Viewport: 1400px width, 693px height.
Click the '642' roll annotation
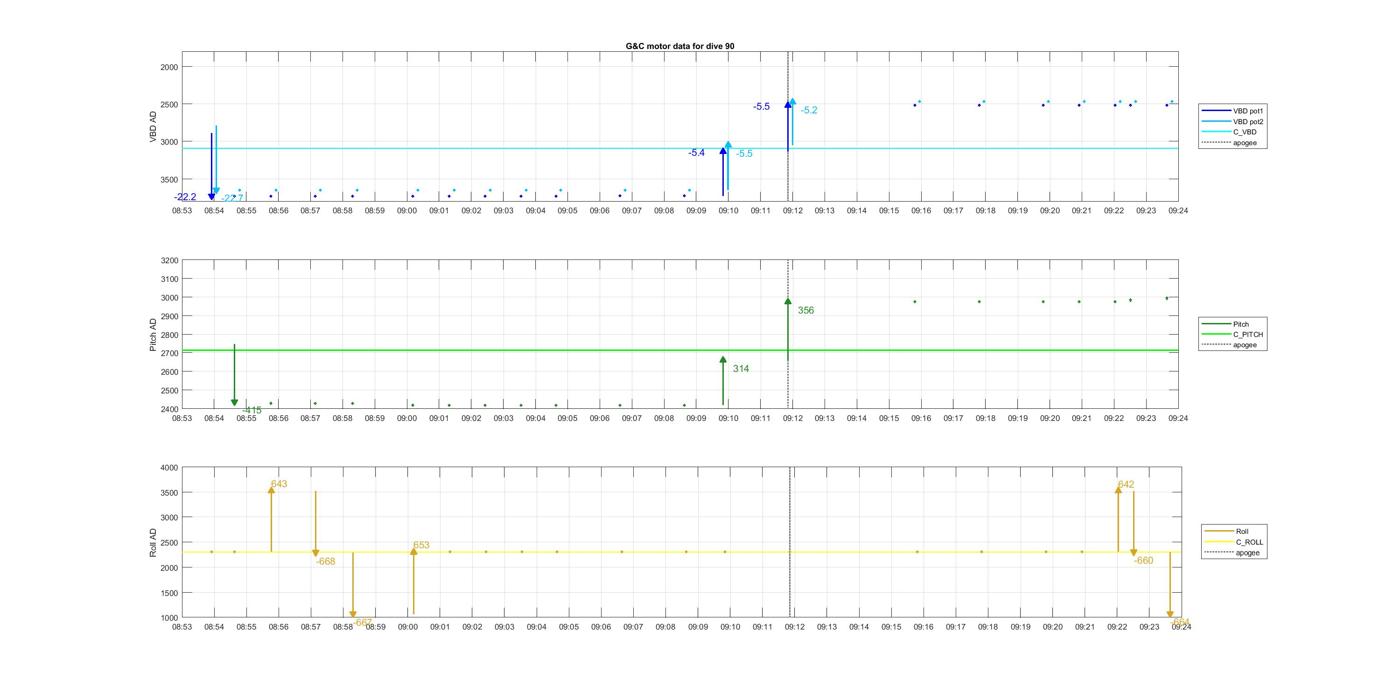pos(1126,484)
